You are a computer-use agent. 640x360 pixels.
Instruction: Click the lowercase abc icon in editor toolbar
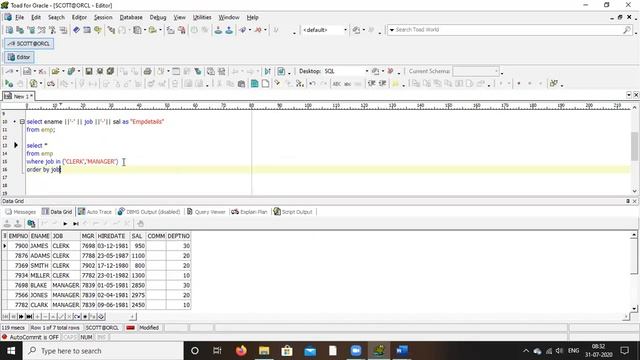[347, 84]
